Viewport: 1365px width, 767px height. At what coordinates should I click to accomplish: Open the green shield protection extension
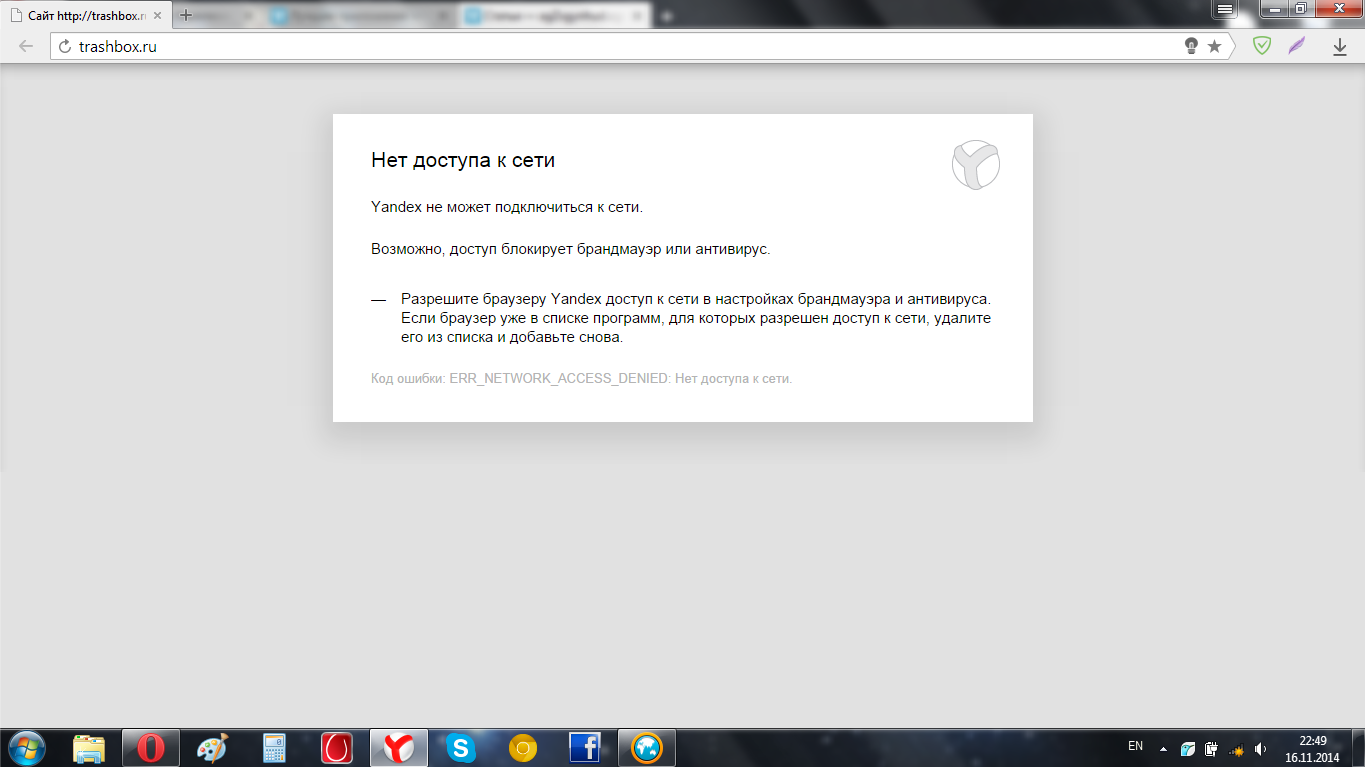click(x=1262, y=46)
